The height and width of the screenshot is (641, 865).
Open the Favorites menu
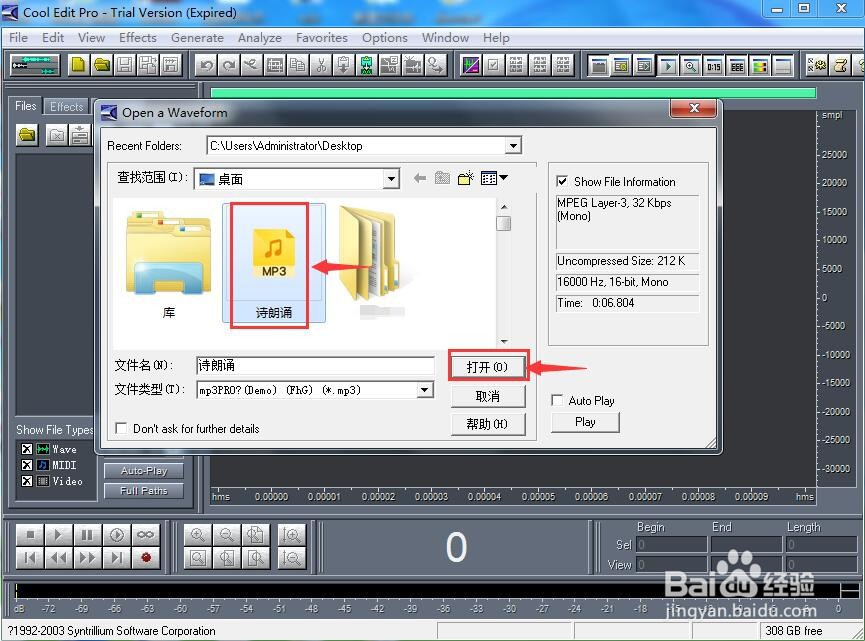pos(322,38)
